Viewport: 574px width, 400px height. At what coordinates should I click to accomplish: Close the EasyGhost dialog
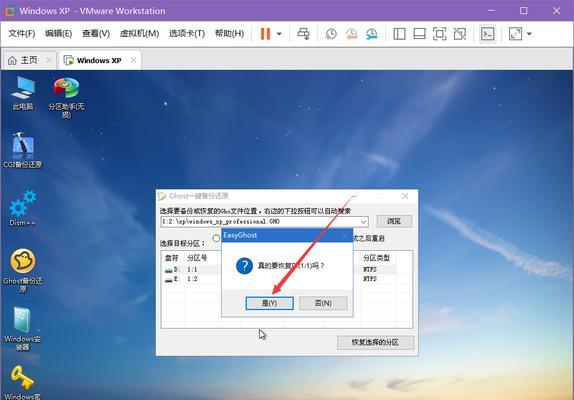click(344, 235)
